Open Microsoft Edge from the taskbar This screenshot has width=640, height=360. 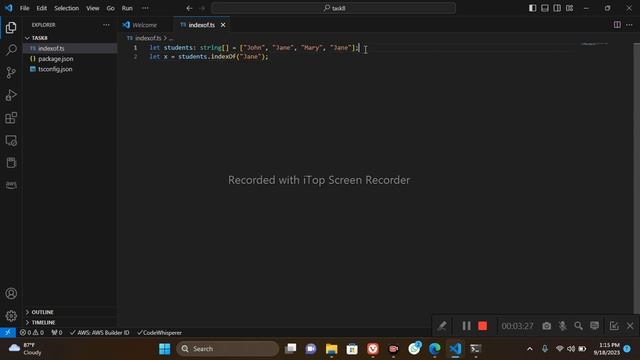435,349
